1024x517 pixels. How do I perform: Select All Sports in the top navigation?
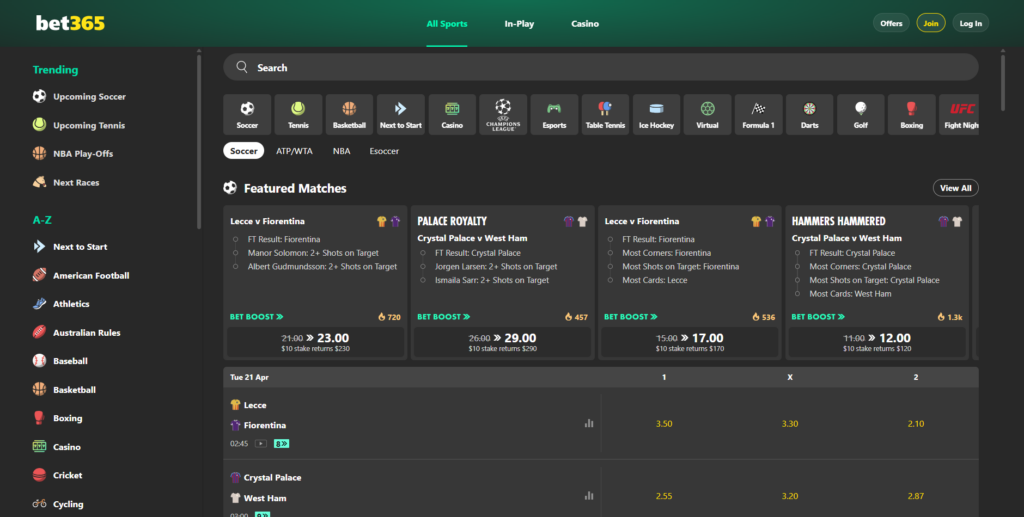(447, 24)
